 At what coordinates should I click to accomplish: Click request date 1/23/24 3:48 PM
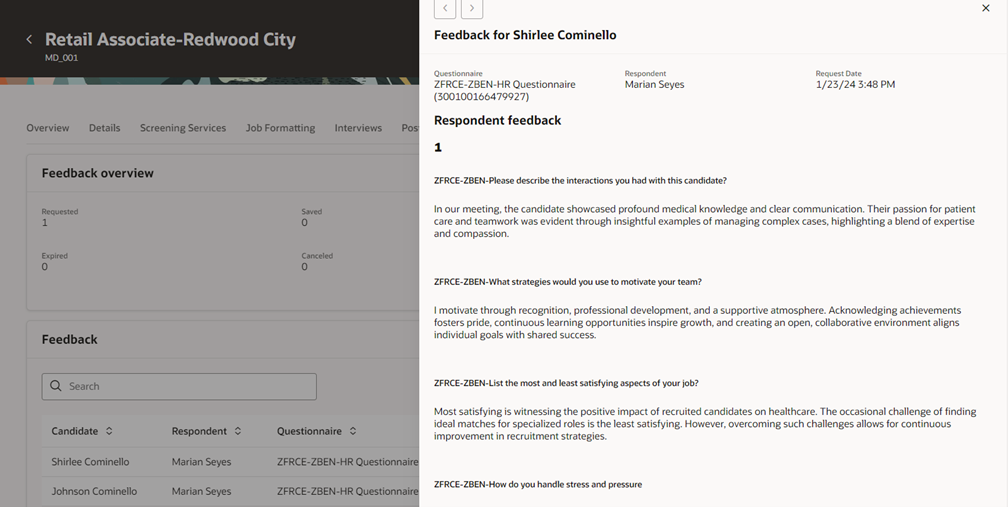click(855, 85)
